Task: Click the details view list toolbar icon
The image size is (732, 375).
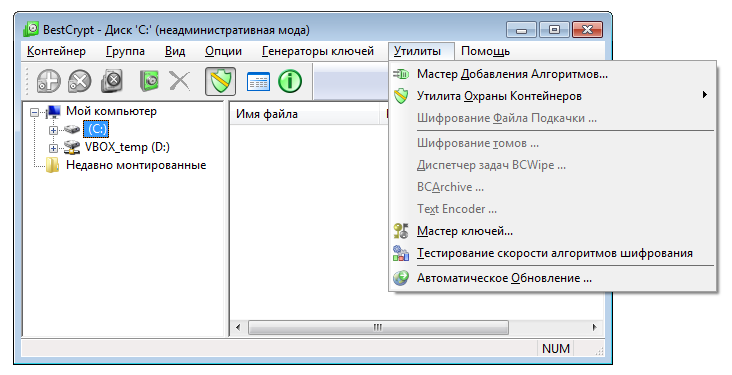Action: [x=258, y=81]
